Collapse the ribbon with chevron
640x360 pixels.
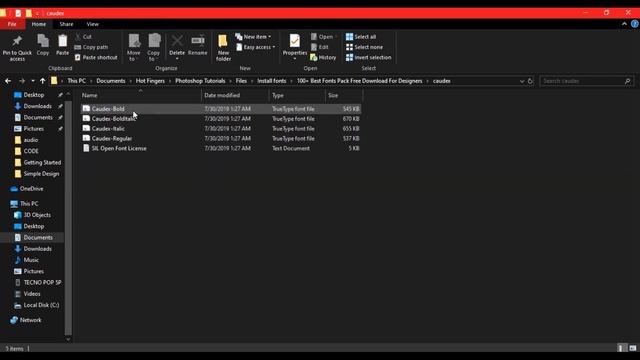coord(624,24)
